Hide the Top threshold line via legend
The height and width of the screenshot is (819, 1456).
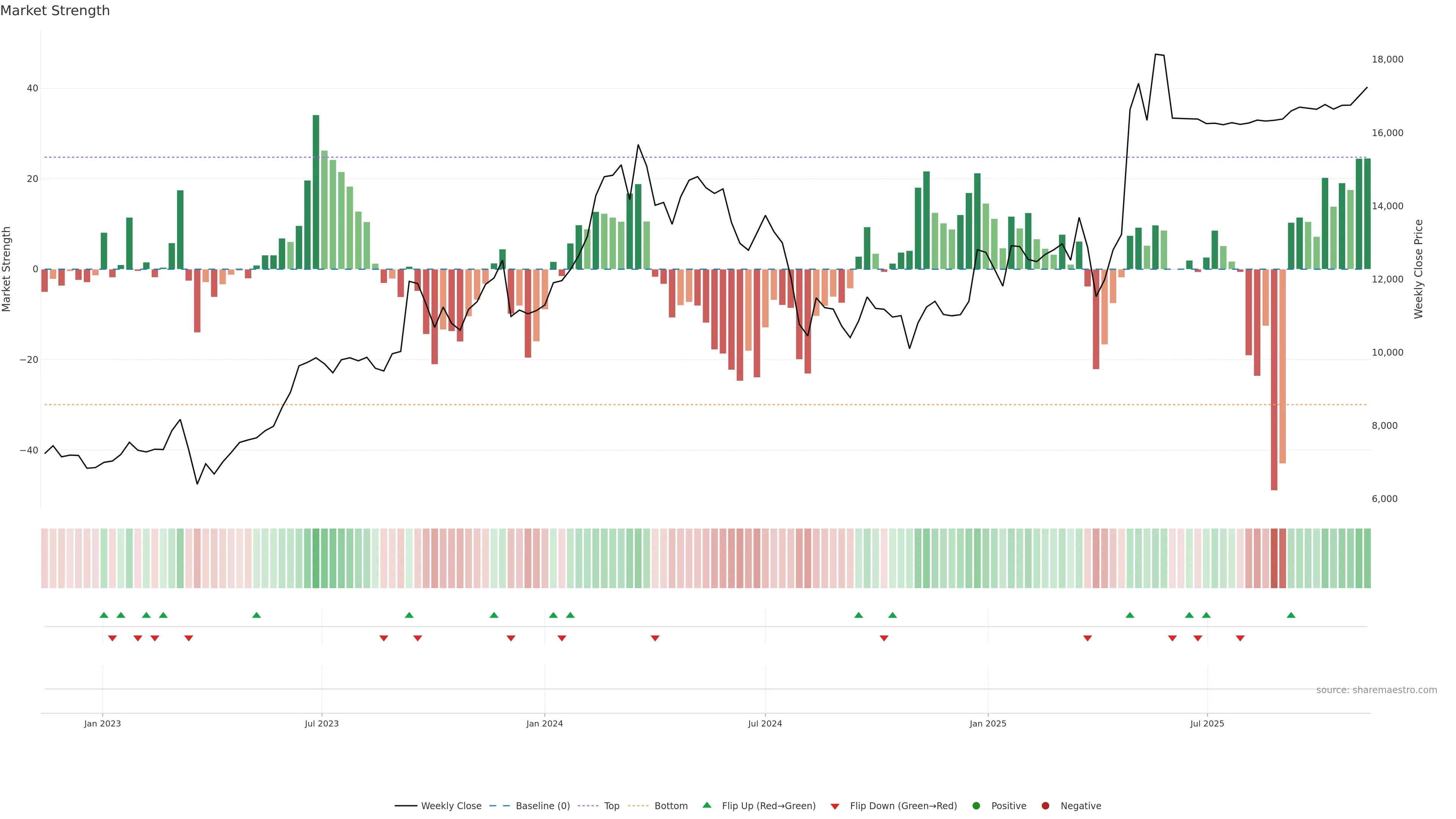[x=611, y=806]
